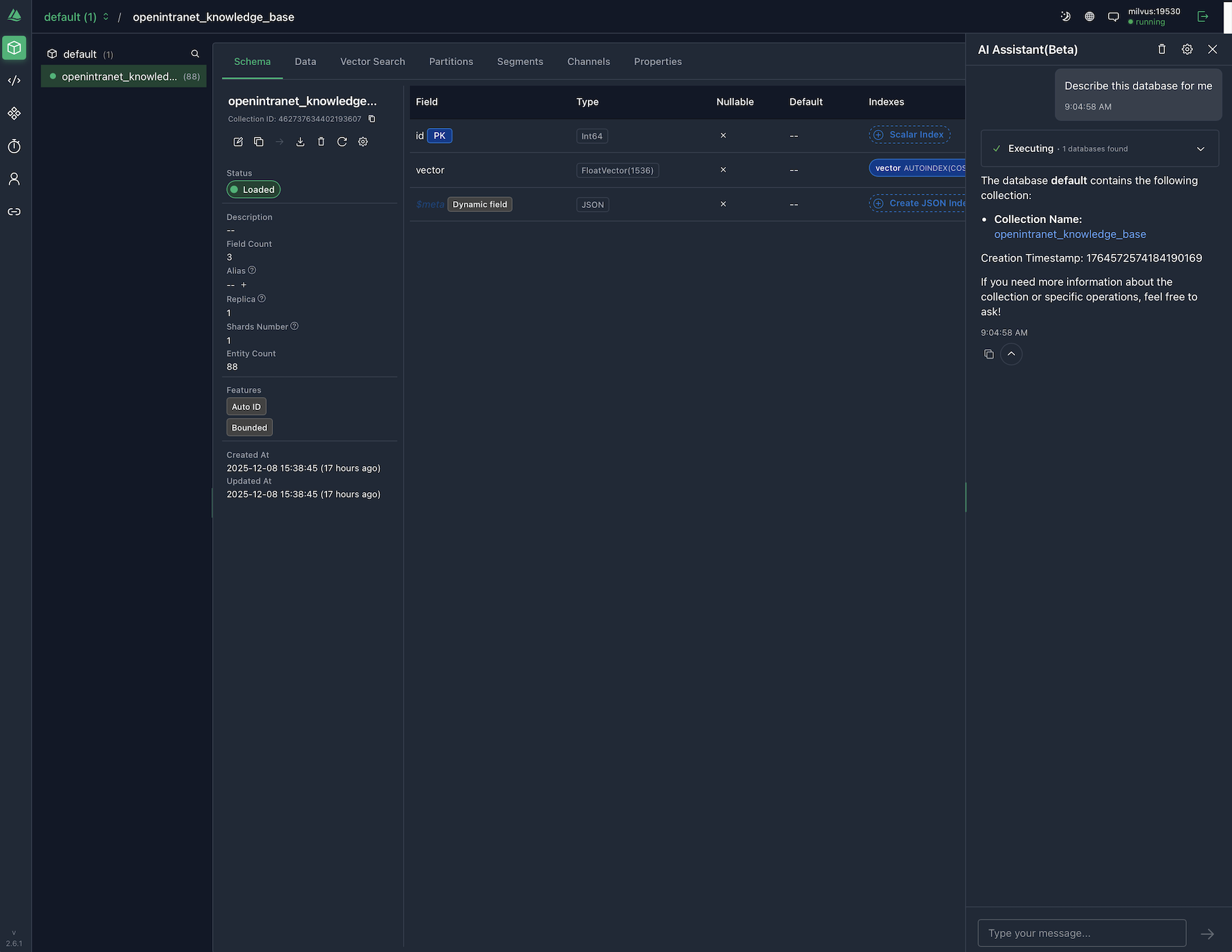1232x952 pixels.
Task: Toggle the dark mode moon icon
Action: 1066,16
